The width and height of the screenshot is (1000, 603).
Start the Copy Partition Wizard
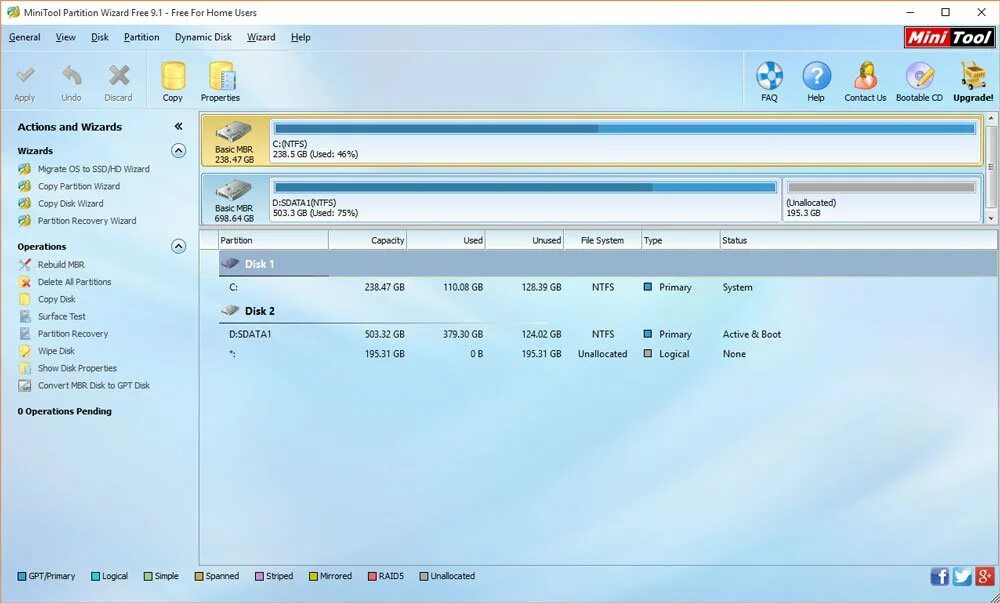(x=78, y=186)
